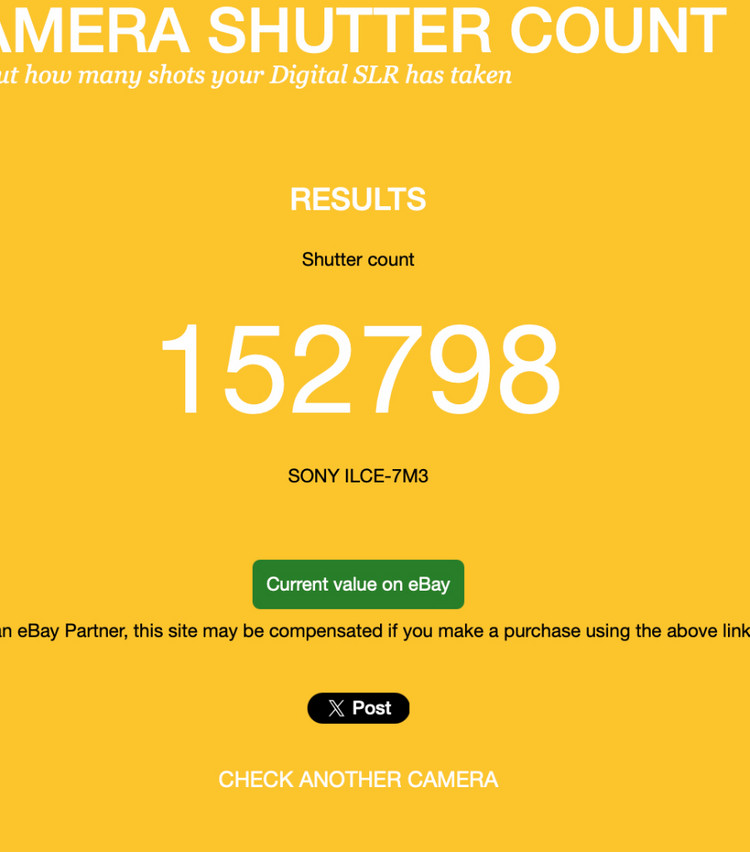Viewport: 750px width, 852px height.
Task: Click the italic tagline under the title
Action: (255, 75)
